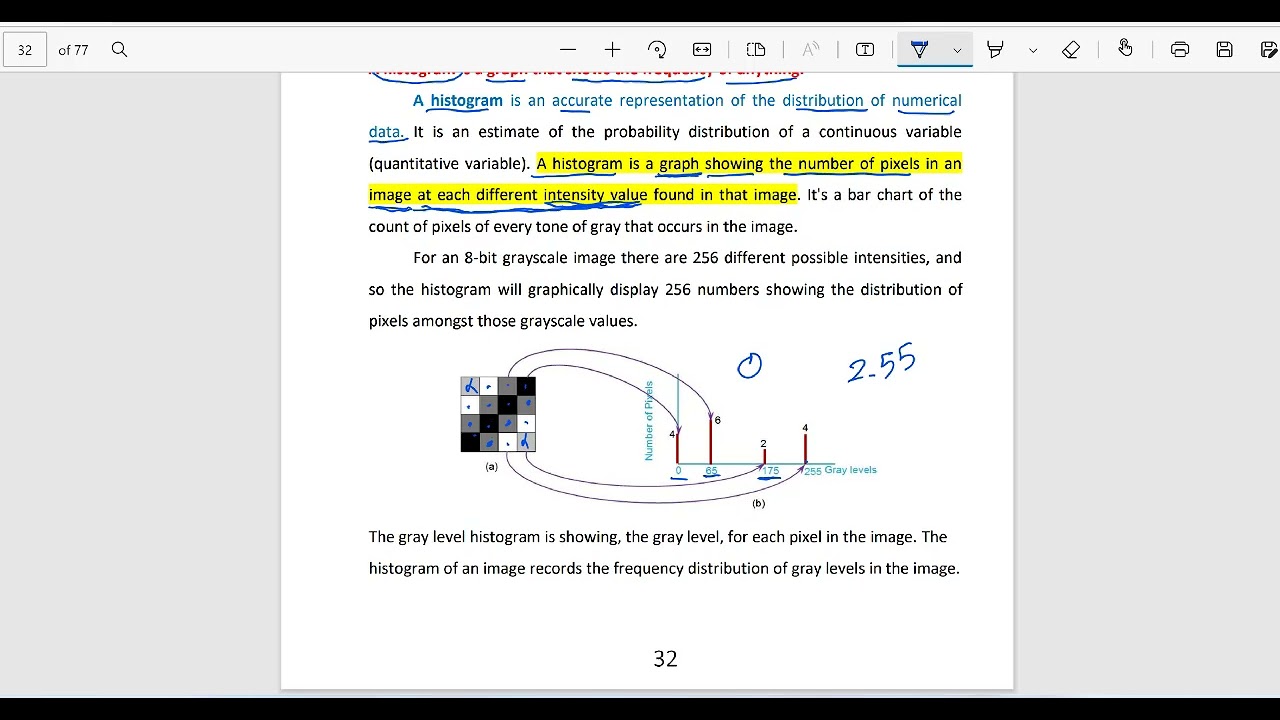Screen dimensions: 1280x720
Task: Select the fit to width icon
Action: pyautogui.click(x=702, y=50)
